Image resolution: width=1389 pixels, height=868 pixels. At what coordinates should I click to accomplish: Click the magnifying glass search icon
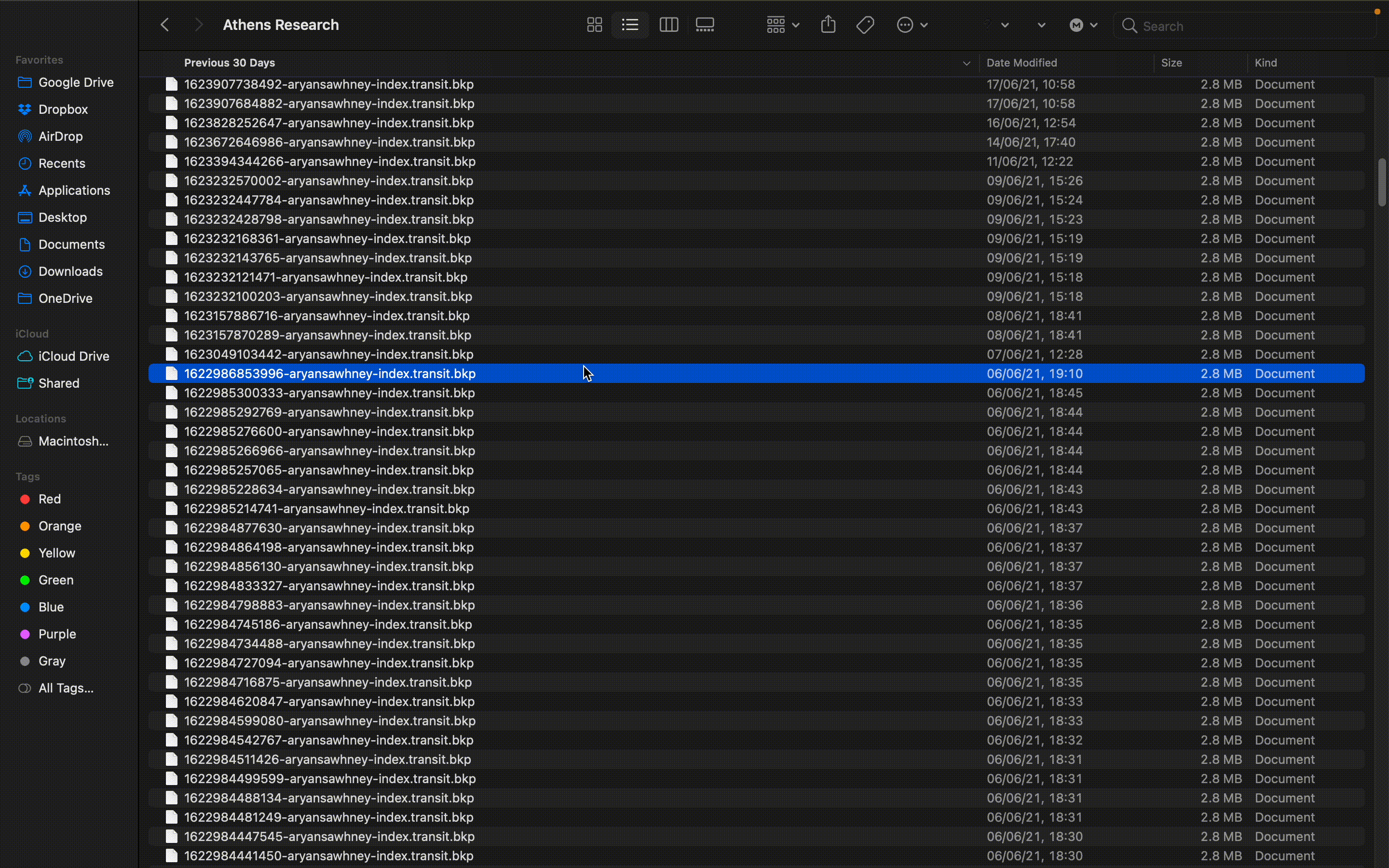(1129, 26)
